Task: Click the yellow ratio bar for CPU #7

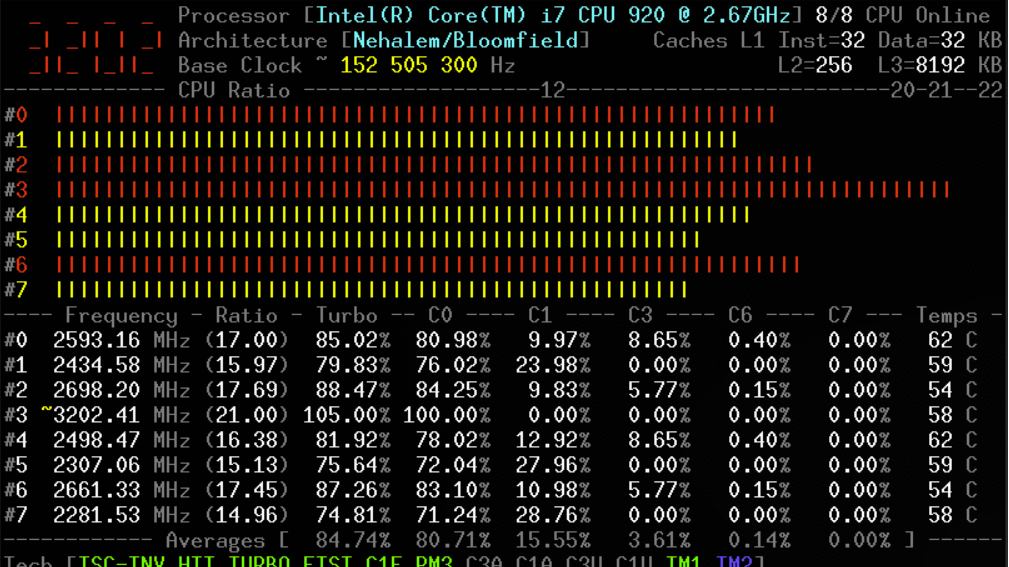Action: tap(372, 289)
